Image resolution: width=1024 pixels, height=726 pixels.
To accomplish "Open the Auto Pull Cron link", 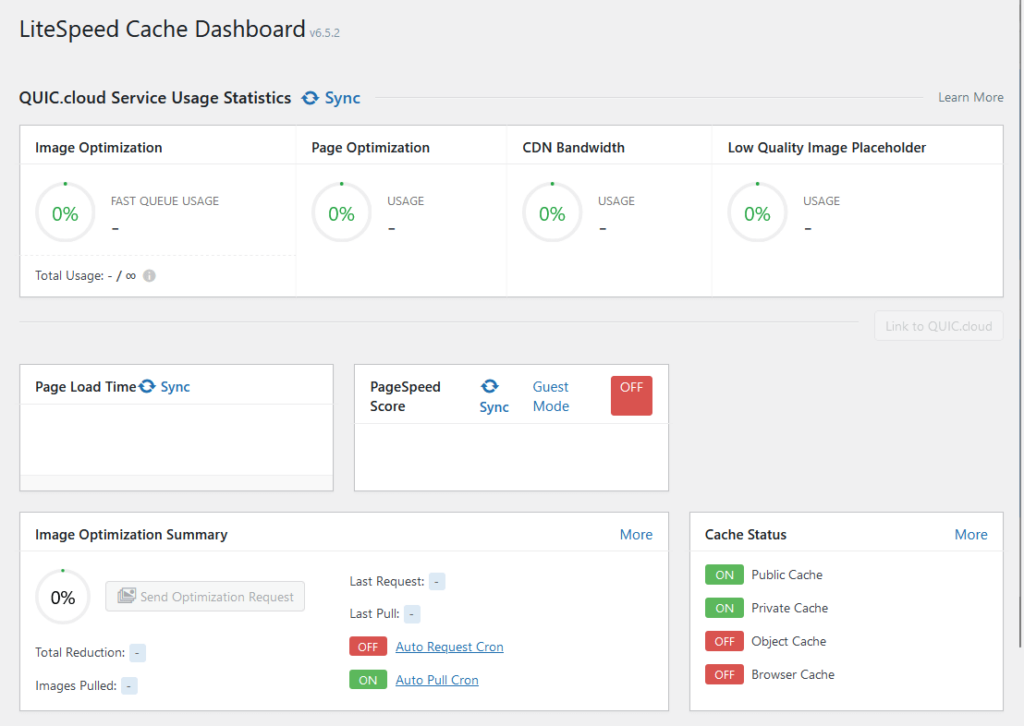I will pos(437,680).
